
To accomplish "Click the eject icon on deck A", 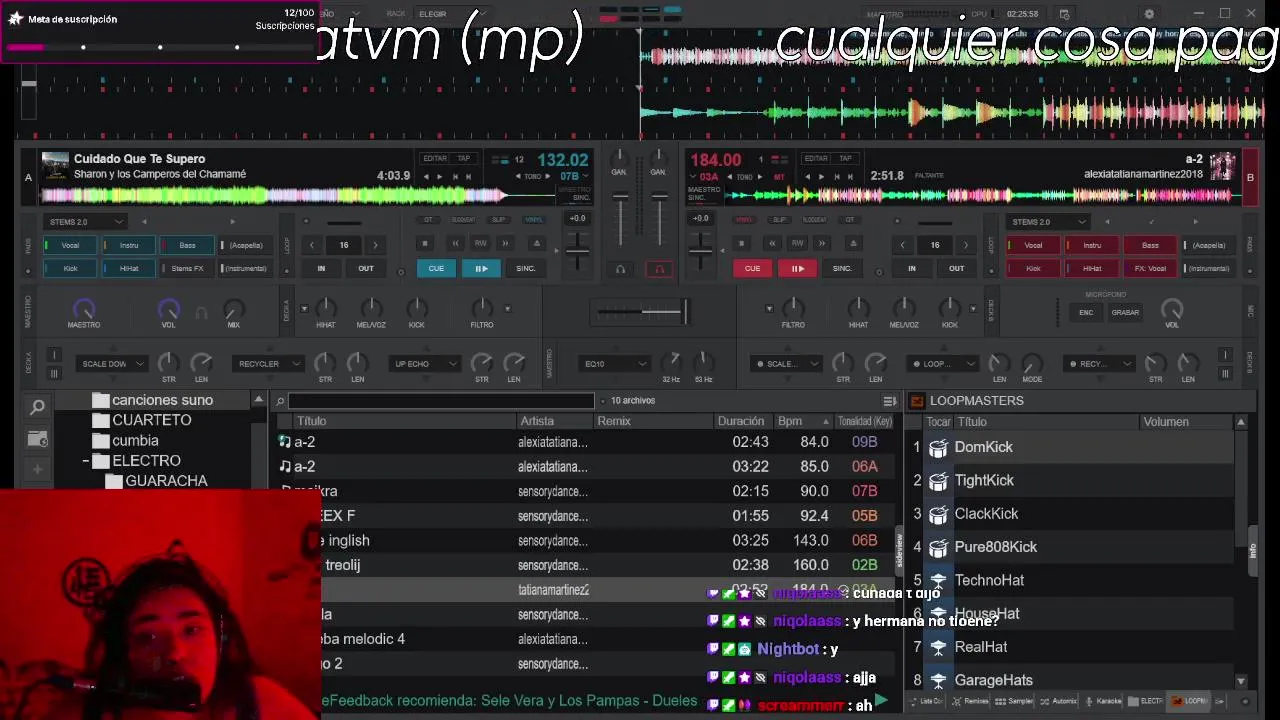I will point(536,243).
